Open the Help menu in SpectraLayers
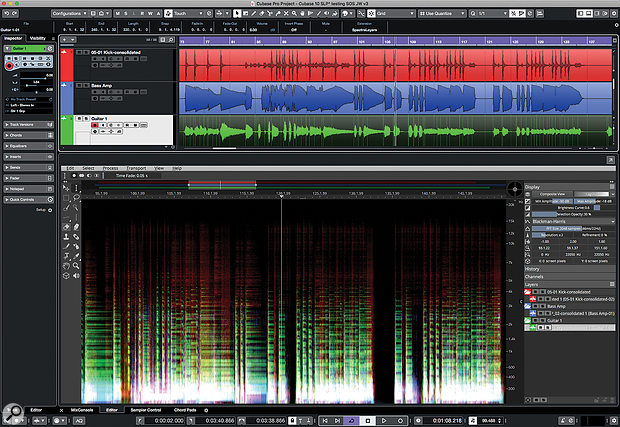 [177, 168]
